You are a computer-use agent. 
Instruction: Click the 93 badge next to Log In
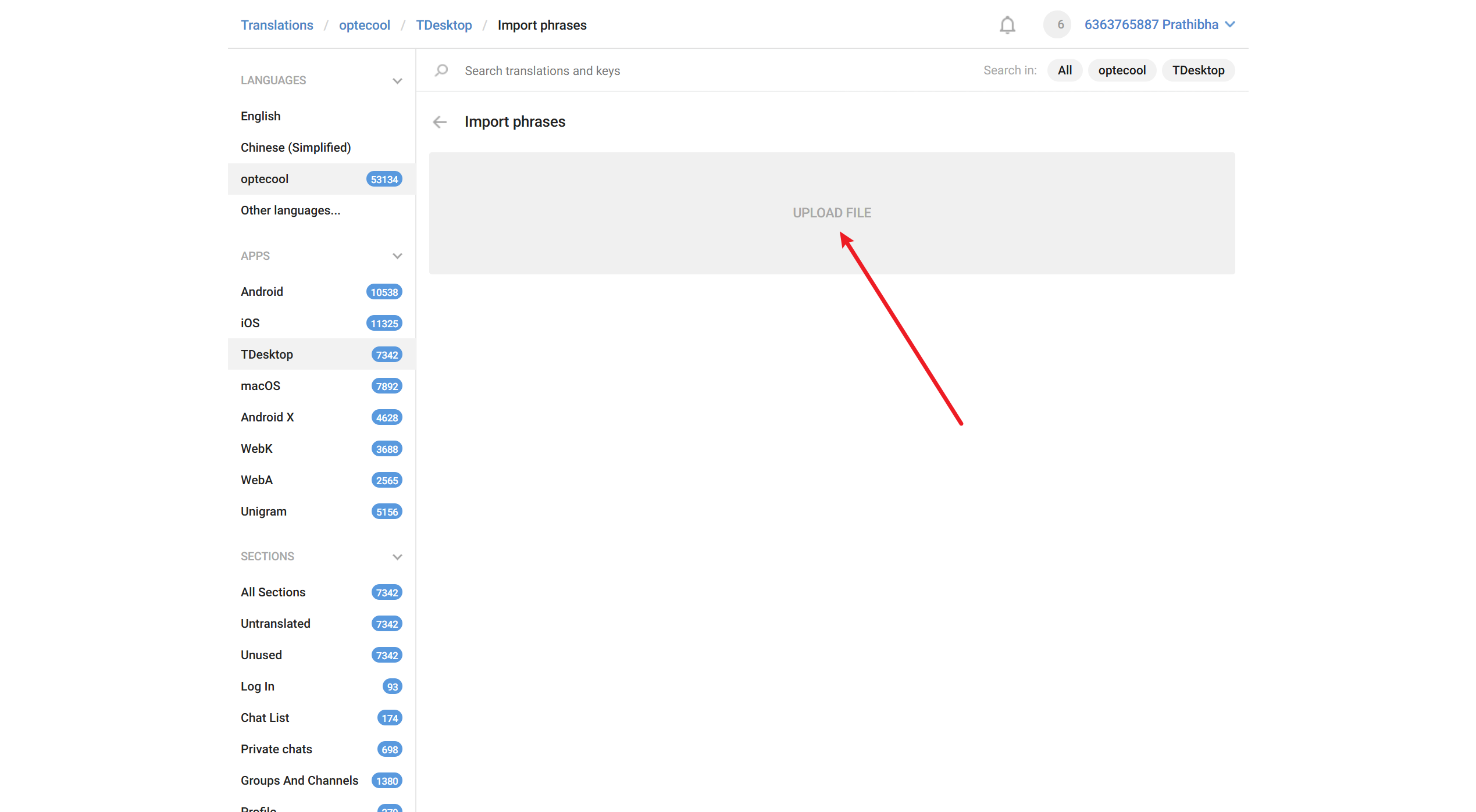point(393,686)
